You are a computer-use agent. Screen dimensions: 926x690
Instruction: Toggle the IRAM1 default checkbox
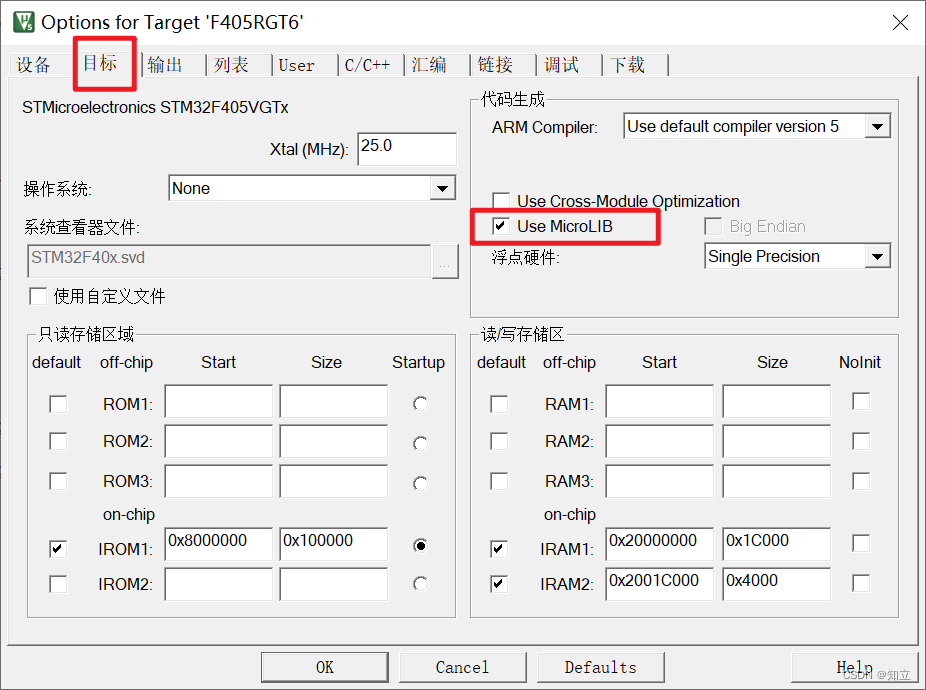point(499,549)
